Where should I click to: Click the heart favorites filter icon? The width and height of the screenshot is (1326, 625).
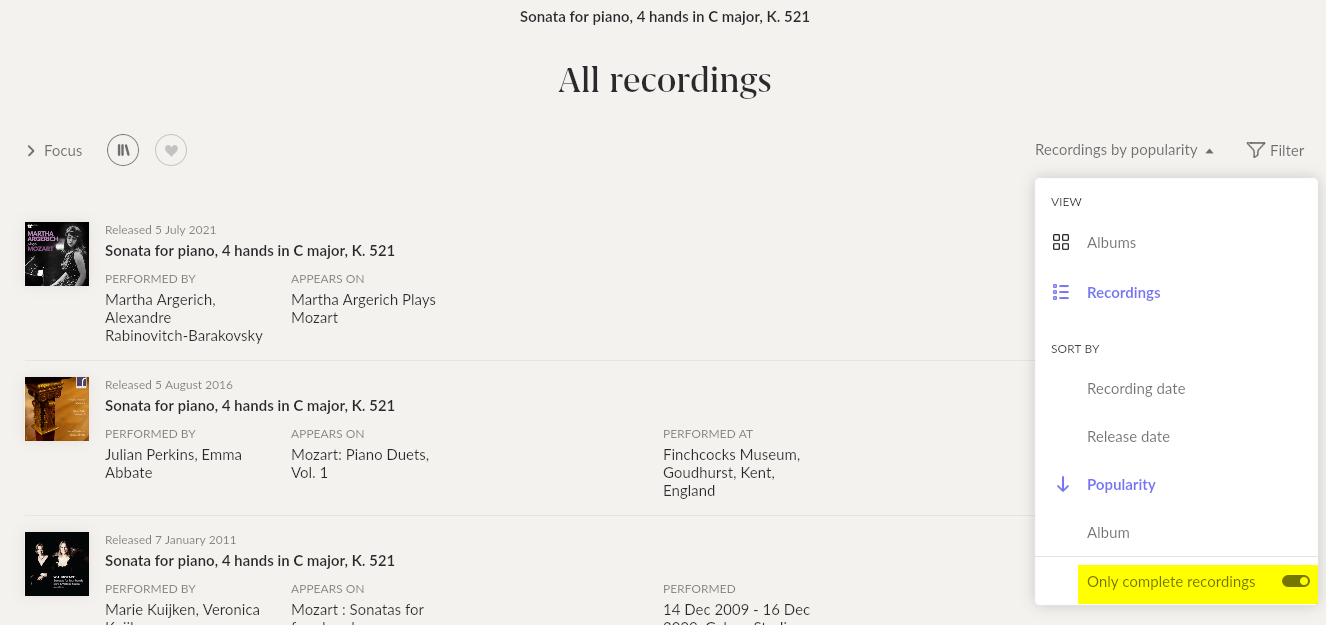171,150
